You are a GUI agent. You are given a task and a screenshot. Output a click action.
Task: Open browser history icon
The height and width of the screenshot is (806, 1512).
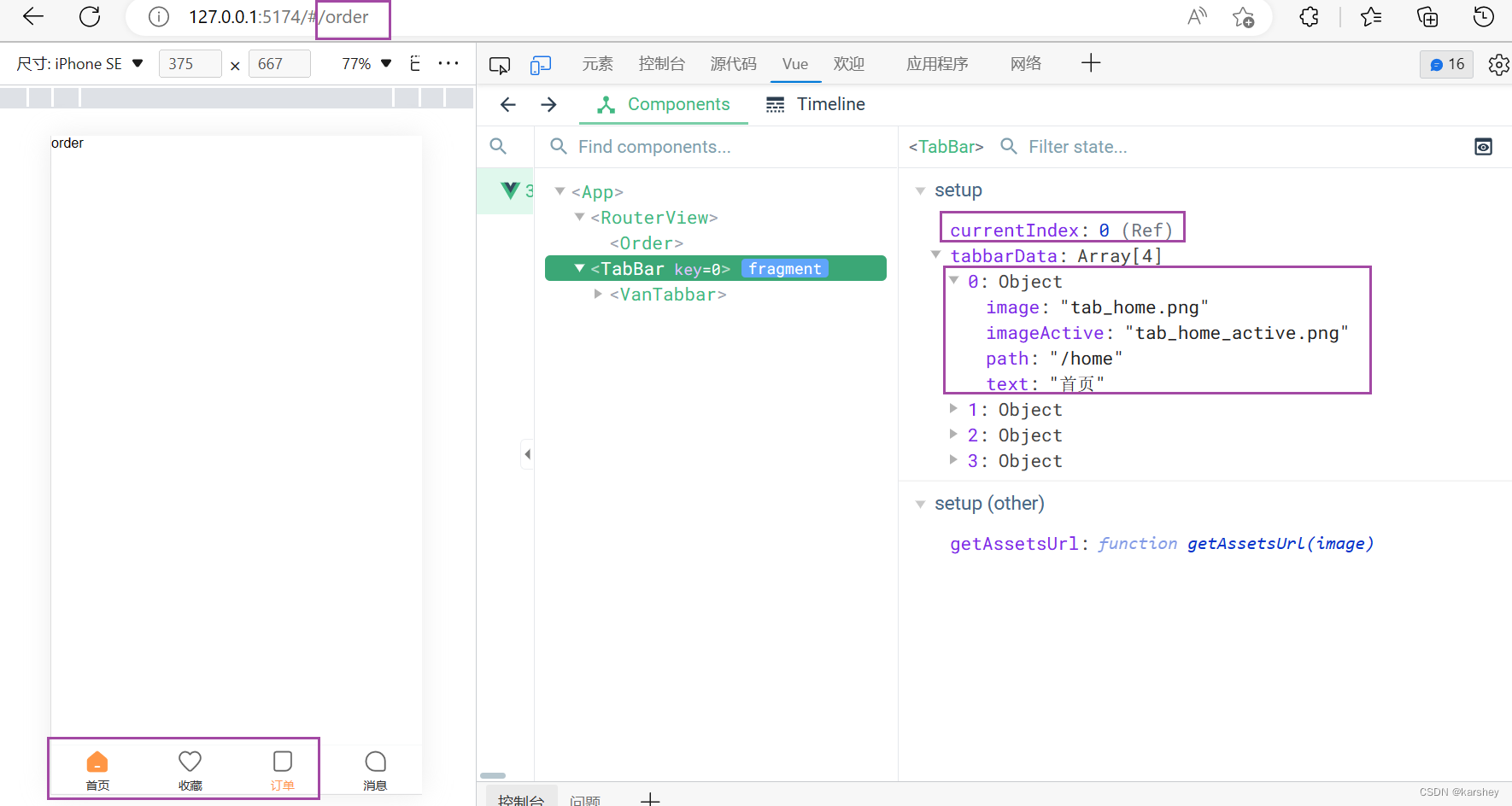1484,16
